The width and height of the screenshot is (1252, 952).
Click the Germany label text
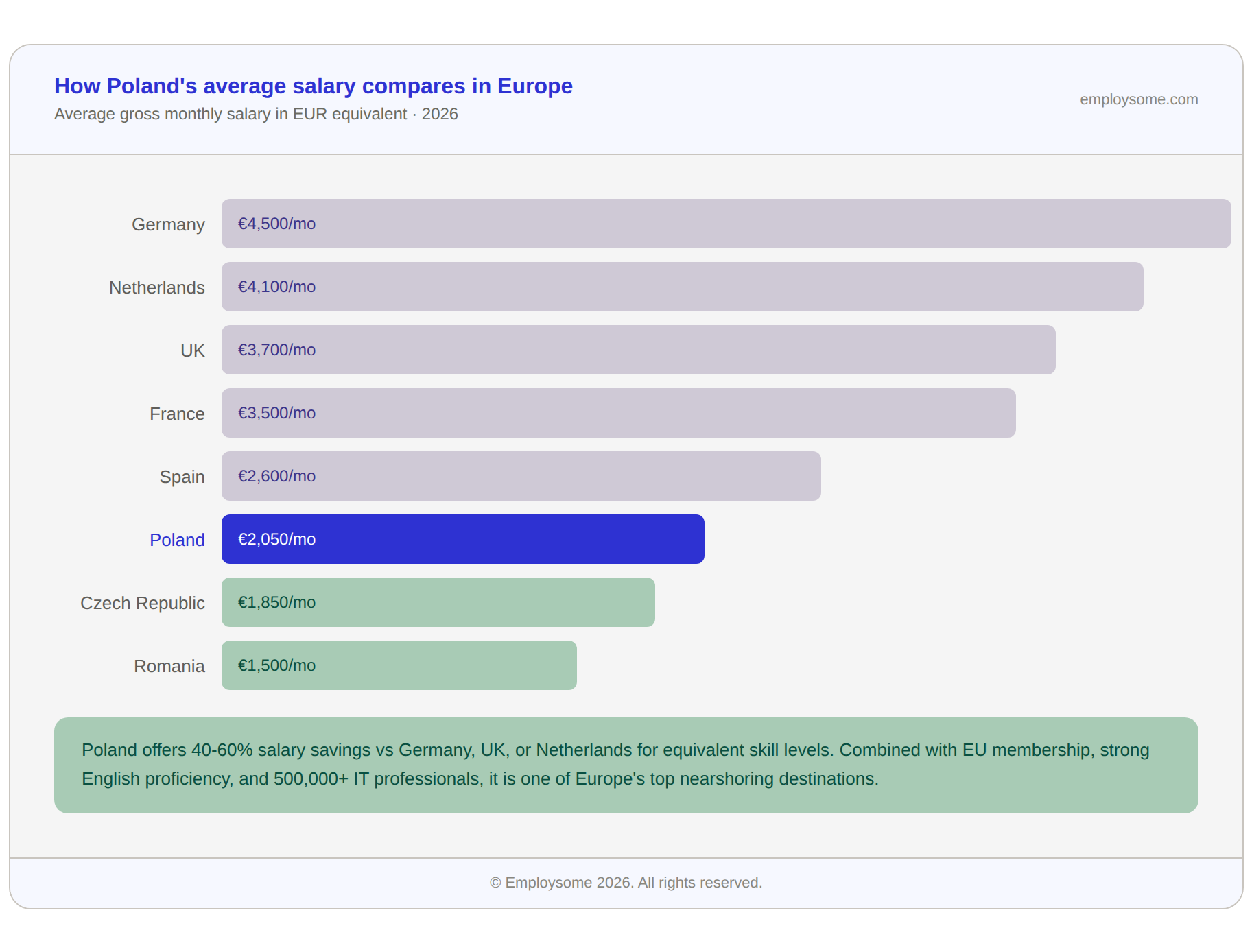point(168,224)
